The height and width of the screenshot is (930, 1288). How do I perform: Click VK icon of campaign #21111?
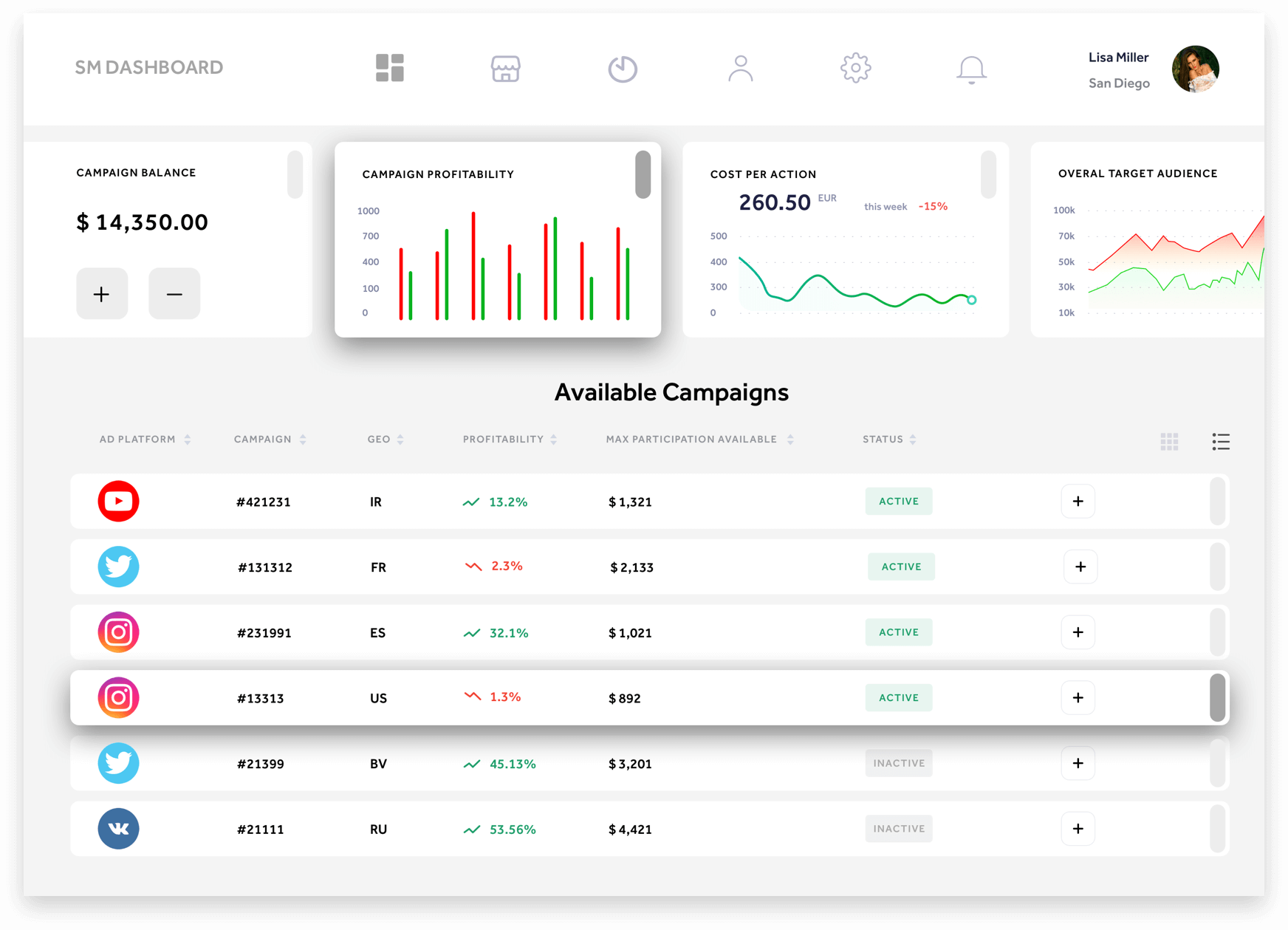click(118, 829)
